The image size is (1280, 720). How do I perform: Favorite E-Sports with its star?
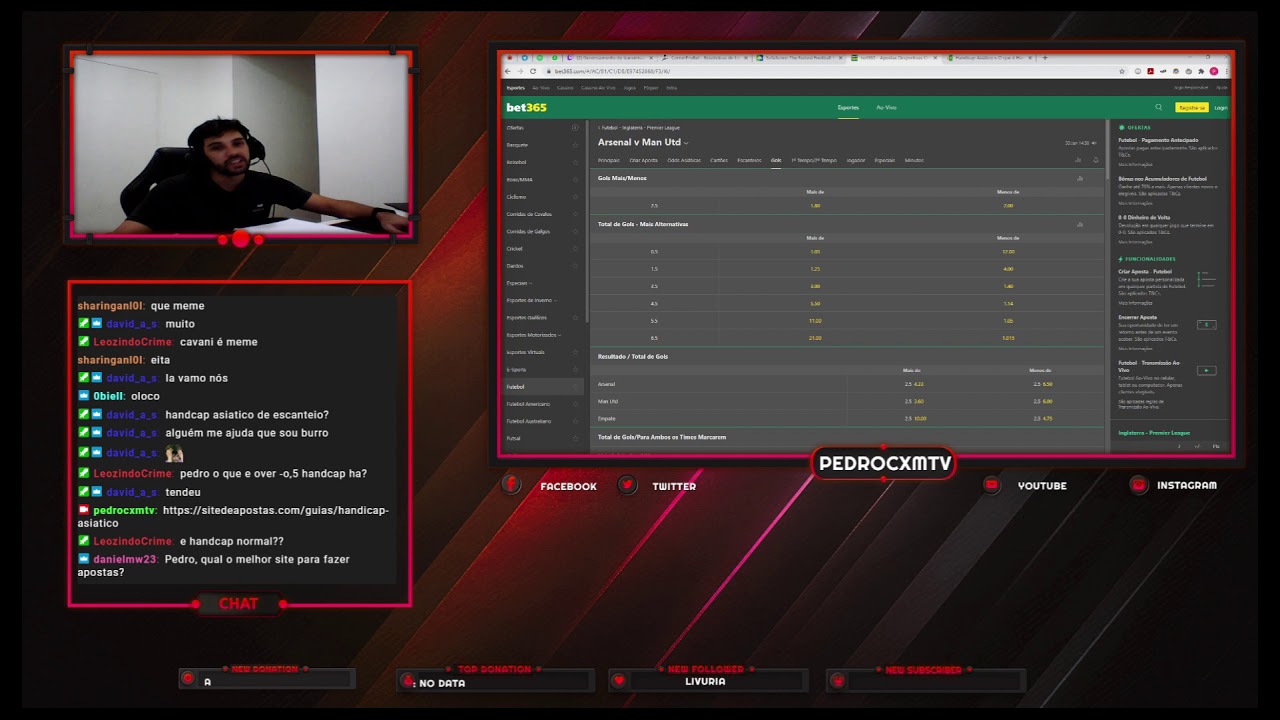click(575, 370)
